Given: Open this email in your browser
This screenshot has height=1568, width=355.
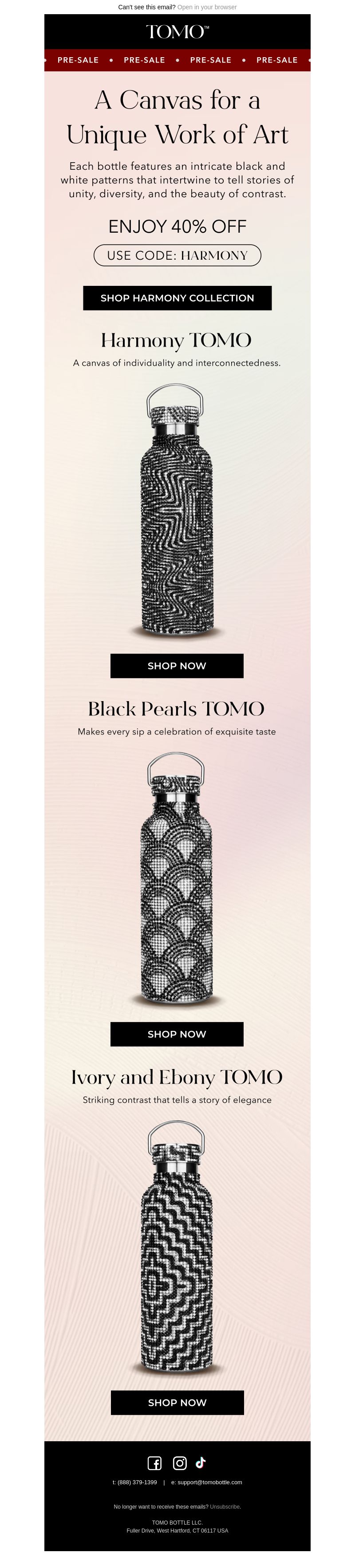Looking at the screenshot, I should [x=207, y=7].
